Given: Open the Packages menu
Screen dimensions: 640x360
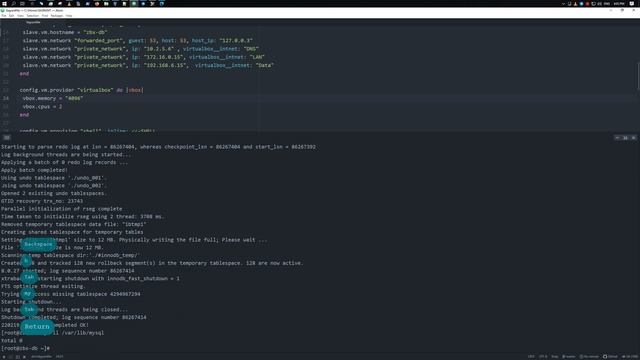Looking at the screenshot, I should (57, 16).
